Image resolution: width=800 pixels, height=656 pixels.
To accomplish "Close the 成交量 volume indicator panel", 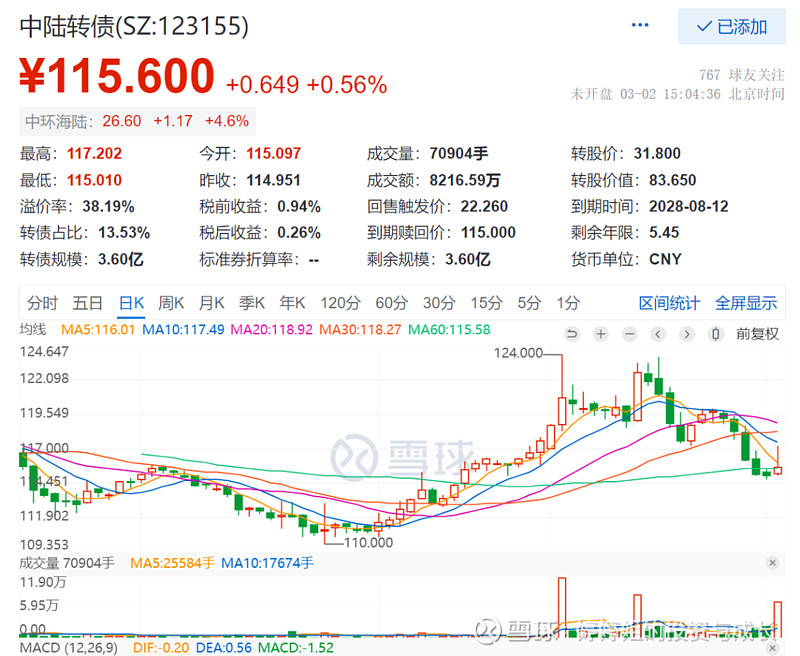I will pyautogui.click(x=772, y=563).
